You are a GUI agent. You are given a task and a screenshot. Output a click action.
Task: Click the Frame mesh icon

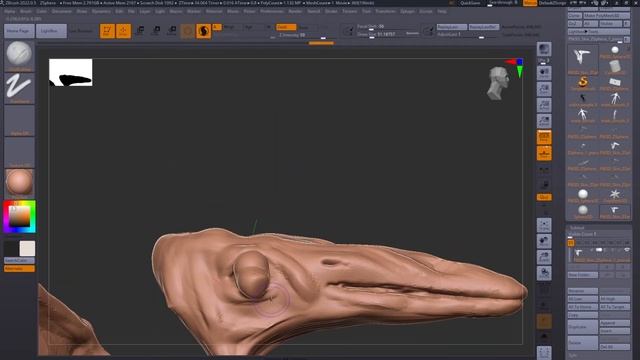(x=544, y=225)
